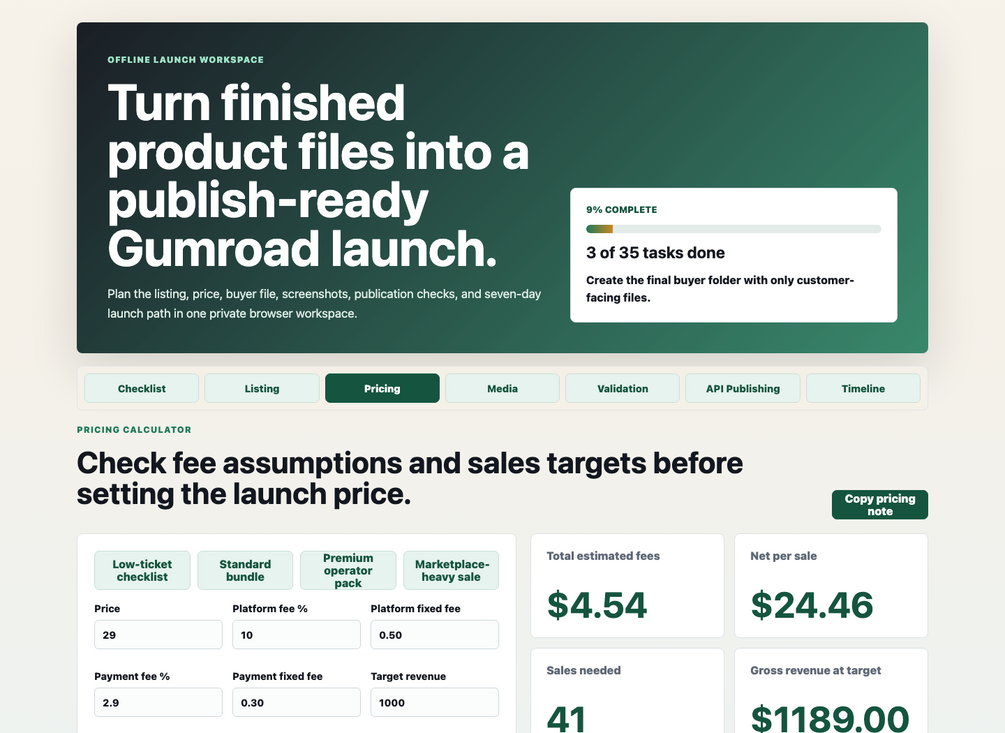Click the 41 sales needed value
Screen dimensions: 1005x733
[566, 719]
